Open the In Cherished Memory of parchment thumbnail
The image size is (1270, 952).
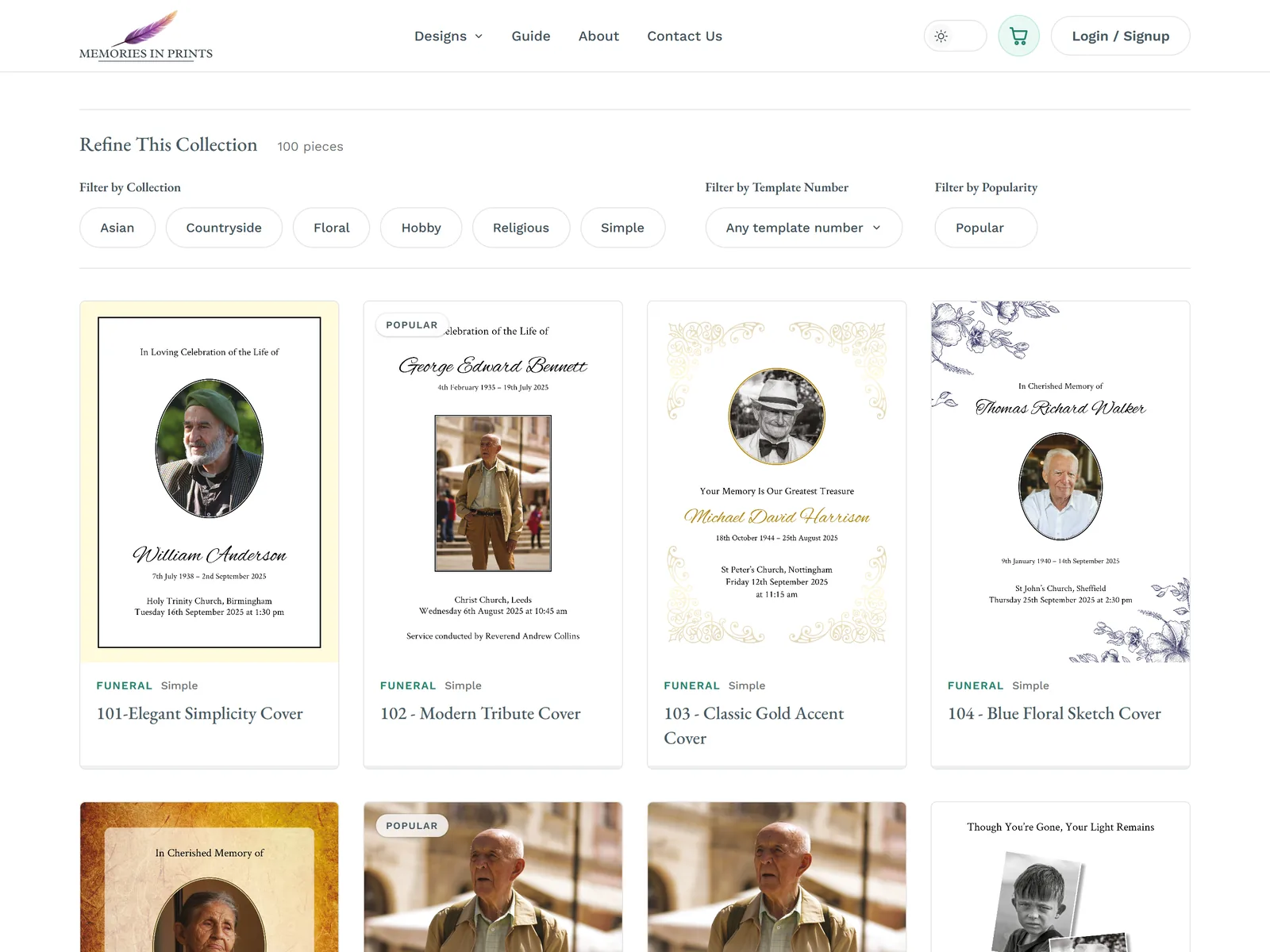pos(210,877)
